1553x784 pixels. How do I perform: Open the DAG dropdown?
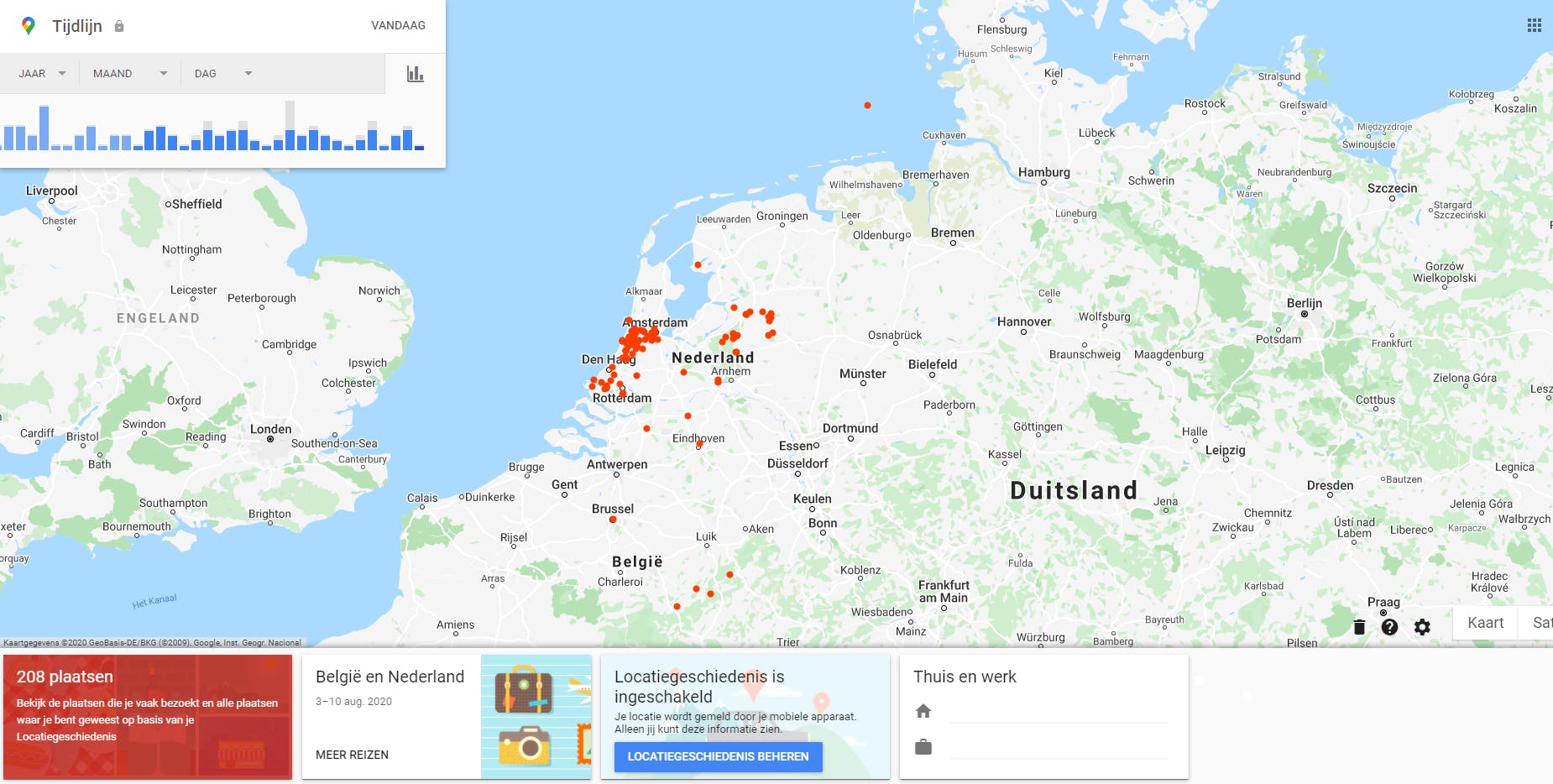223,74
